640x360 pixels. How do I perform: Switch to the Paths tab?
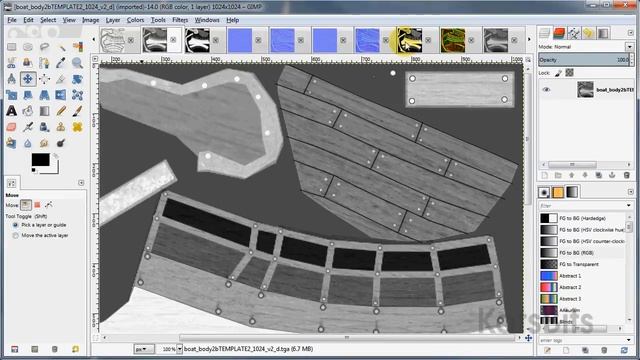[x=574, y=33]
